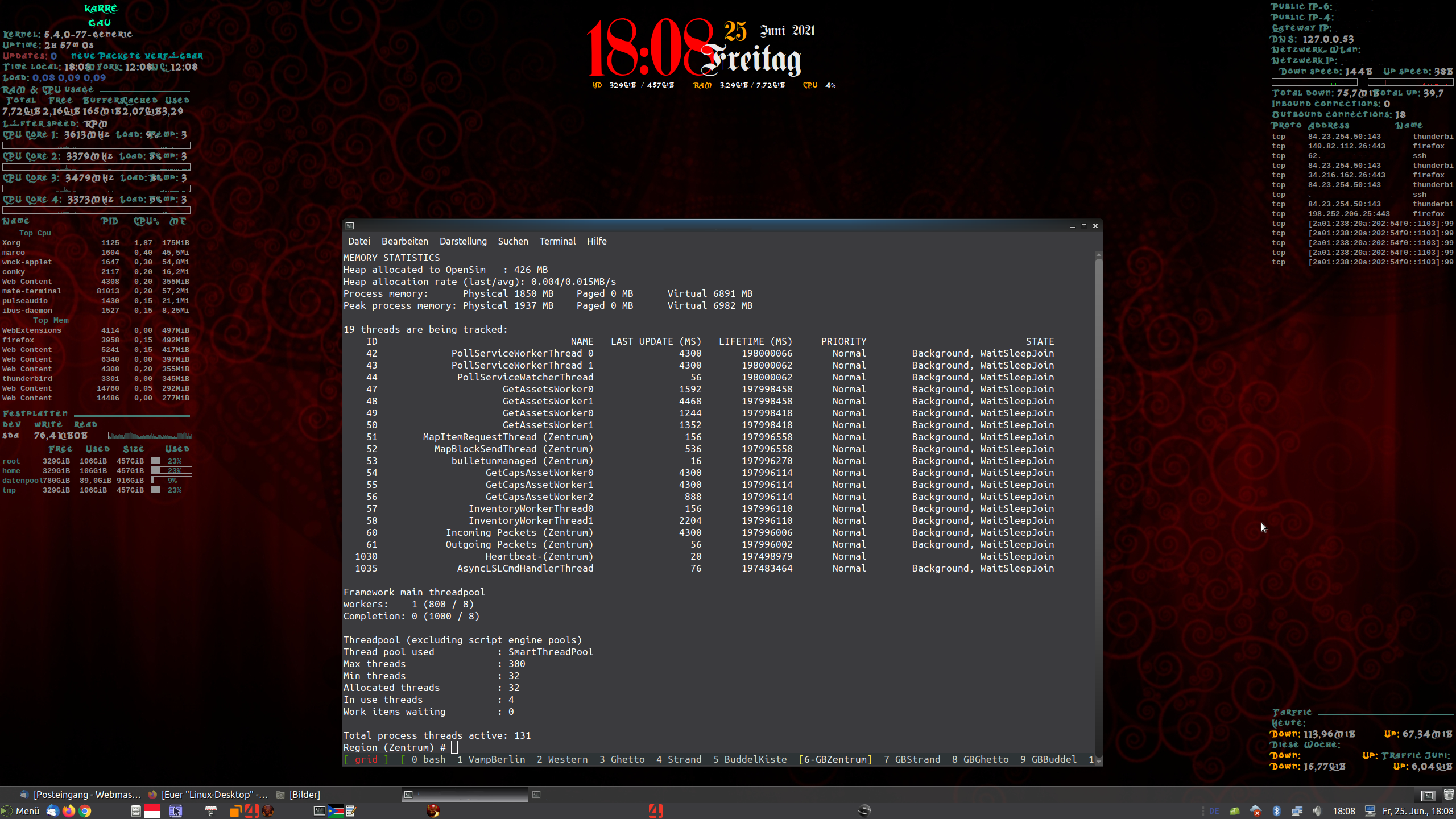
Task: Click the panel clock date display
Action: coord(1417,811)
